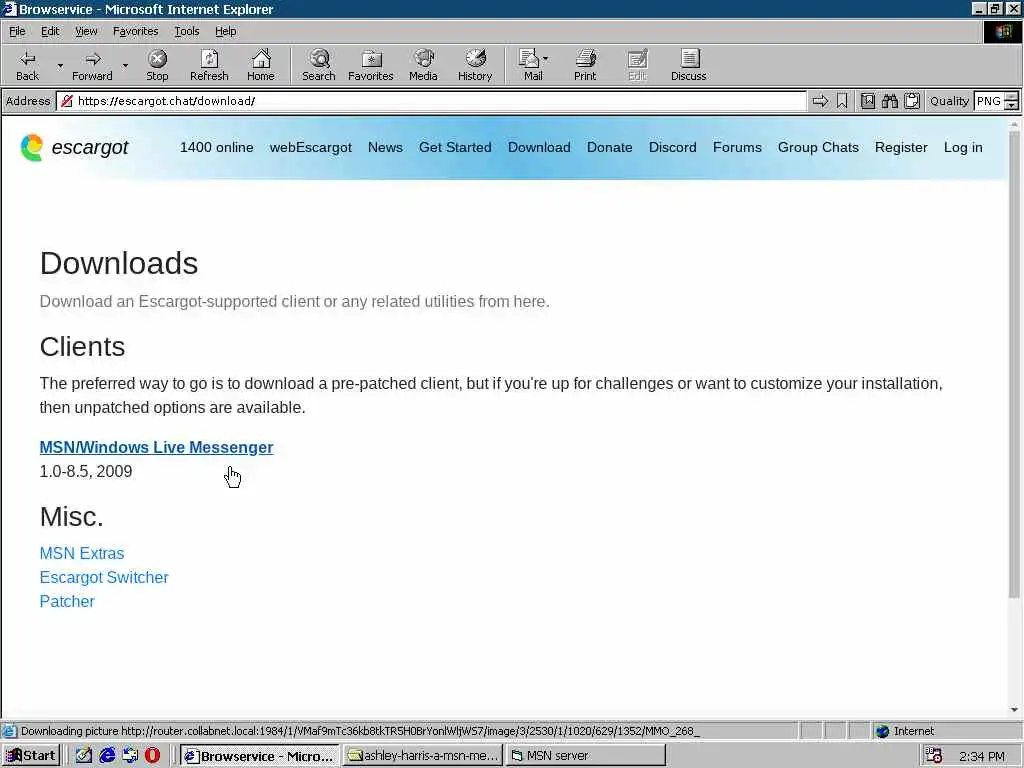Open Get Started nav link

pyautogui.click(x=455, y=148)
